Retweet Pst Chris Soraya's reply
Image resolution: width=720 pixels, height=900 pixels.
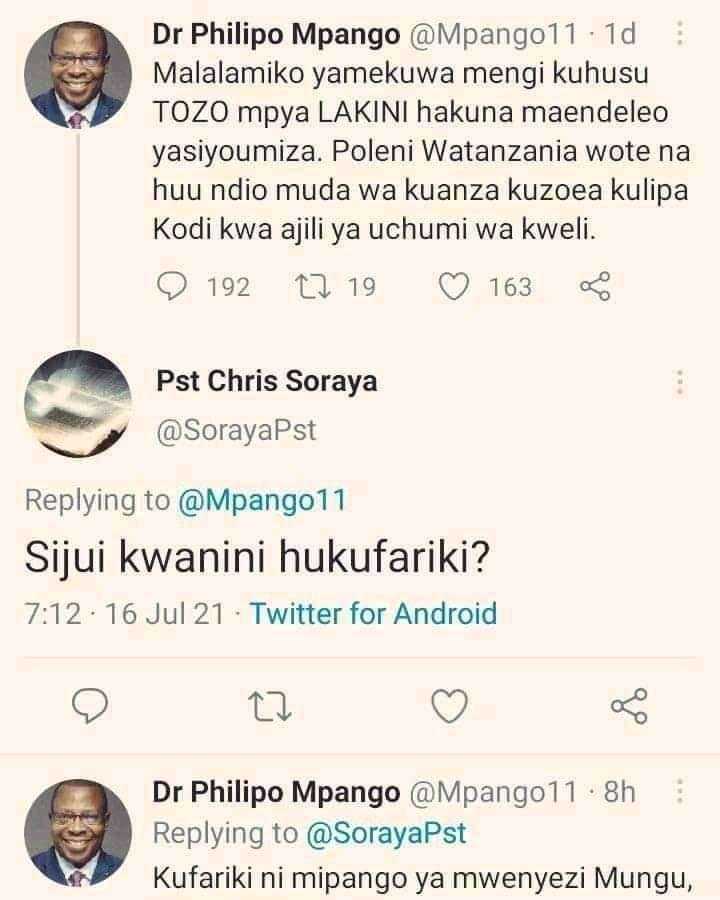[x=270, y=706]
